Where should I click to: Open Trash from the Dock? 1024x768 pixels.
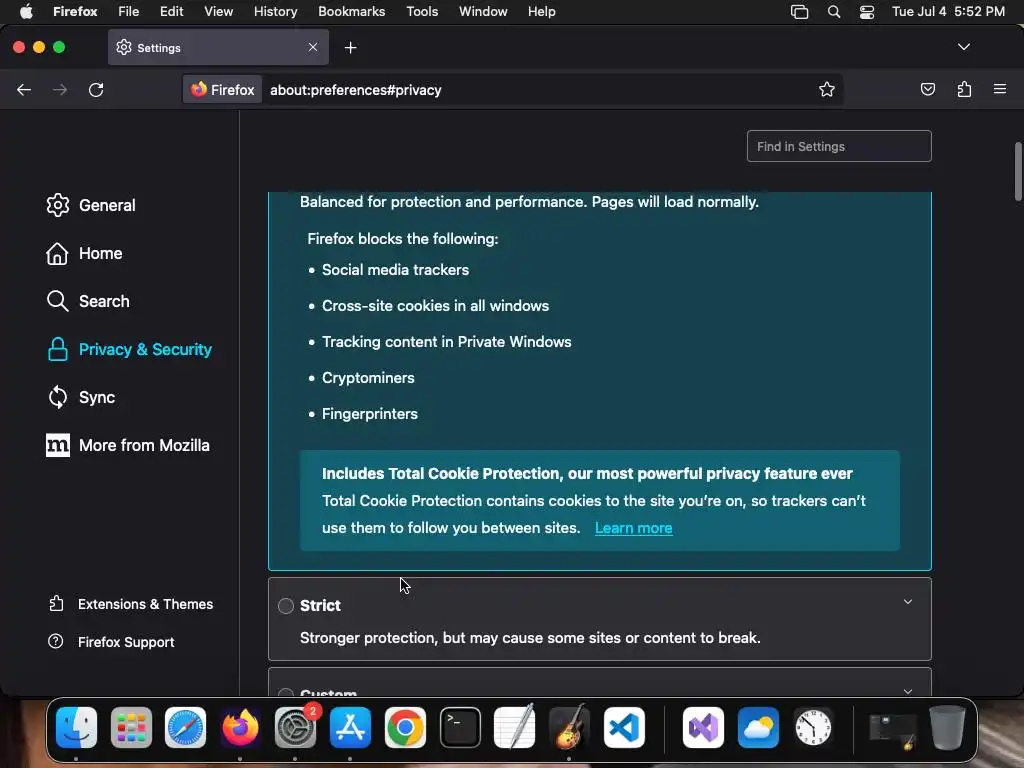tap(948, 727)
